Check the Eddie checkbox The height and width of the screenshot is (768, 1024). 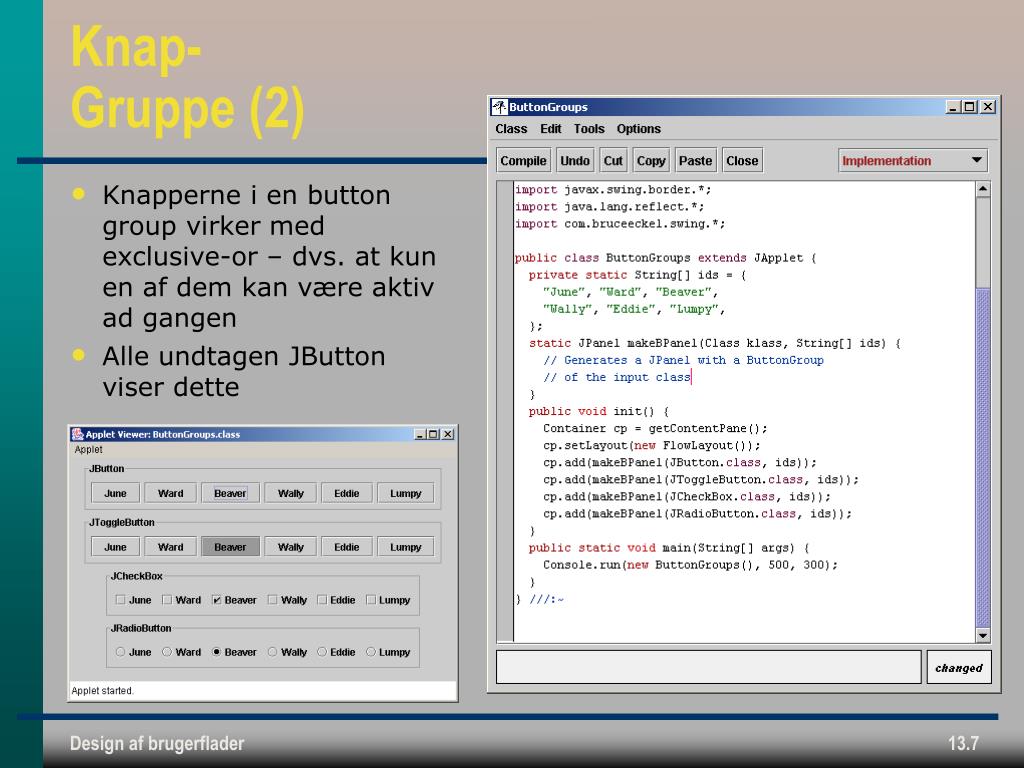tap(336, 600)
